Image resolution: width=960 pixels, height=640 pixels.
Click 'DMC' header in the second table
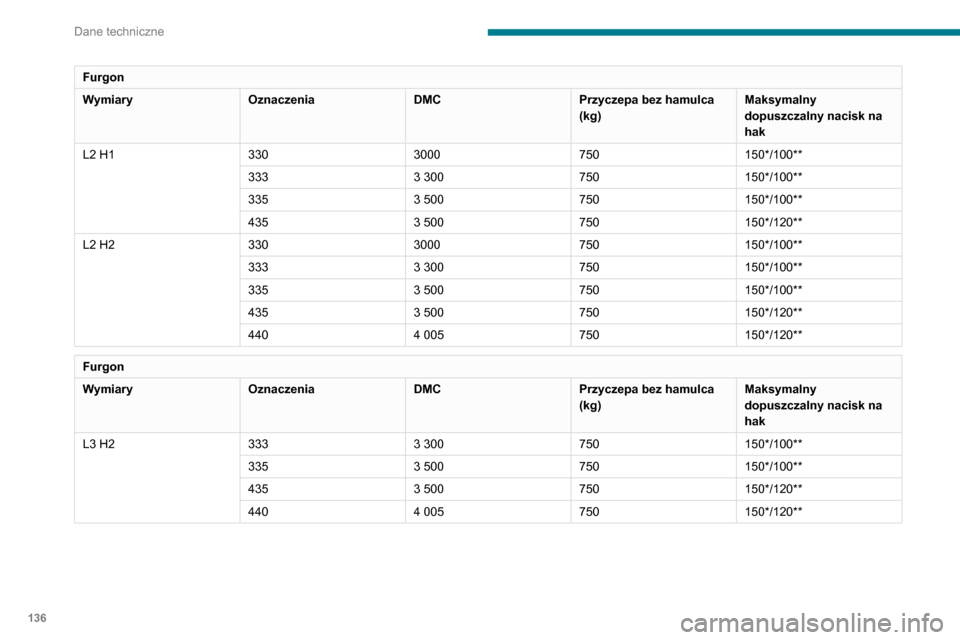tap(427, 390)
